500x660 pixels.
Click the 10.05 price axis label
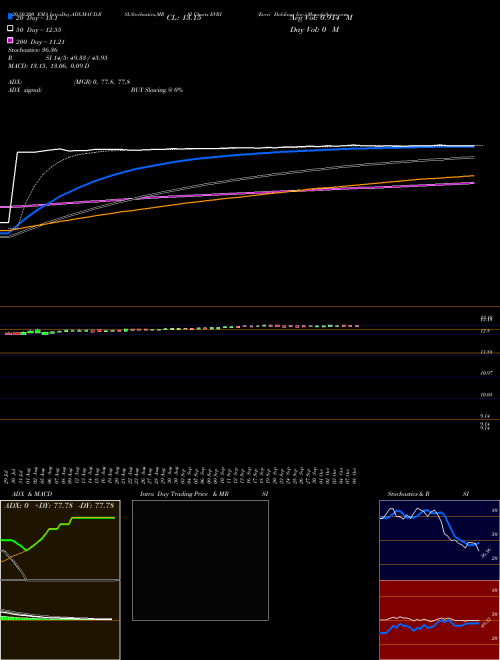tap(487, 395)
